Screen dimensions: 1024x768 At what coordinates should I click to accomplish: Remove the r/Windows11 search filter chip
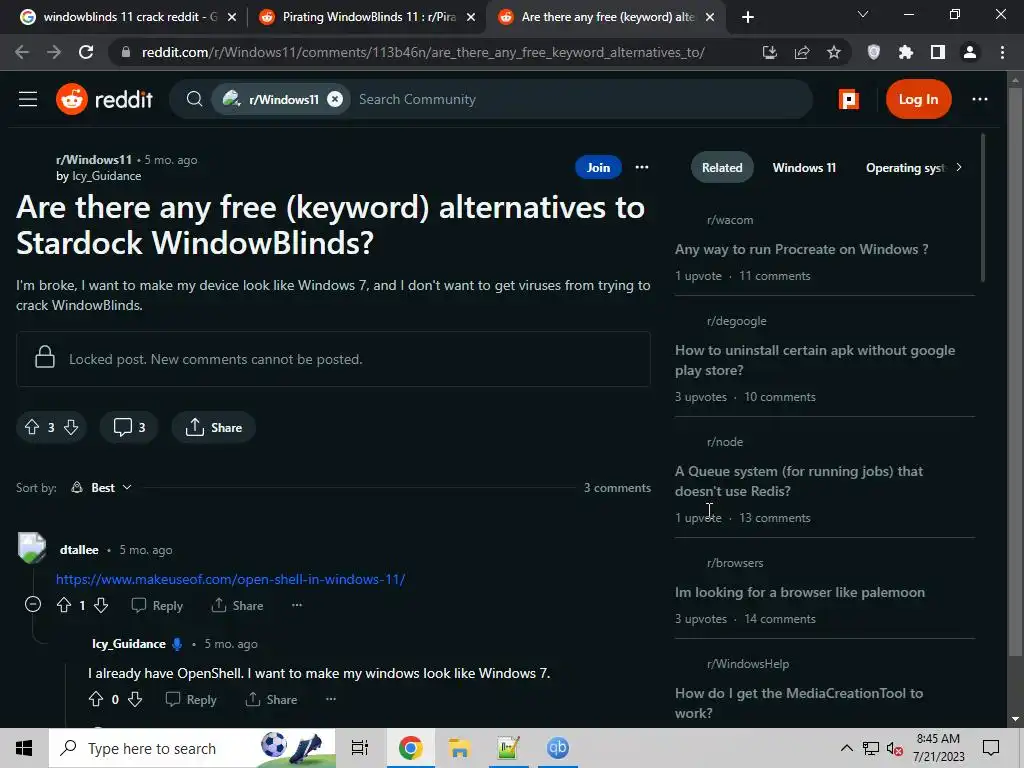[335, 99]
